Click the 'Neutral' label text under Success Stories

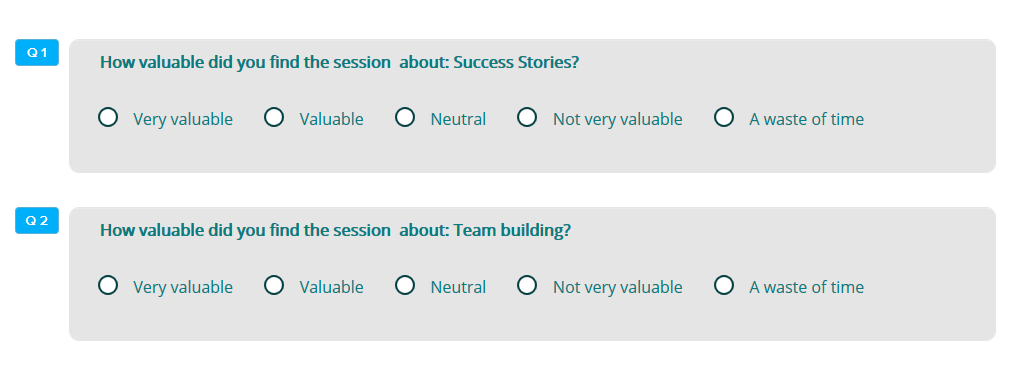pos(458,120)
